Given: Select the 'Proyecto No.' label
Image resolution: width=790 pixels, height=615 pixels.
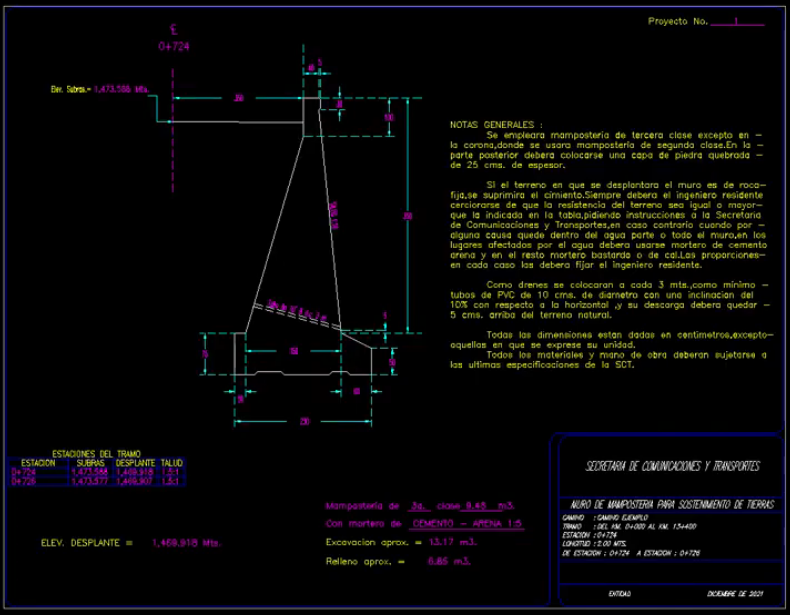Looking at the screenshot, I should click(x=678, y=22).
